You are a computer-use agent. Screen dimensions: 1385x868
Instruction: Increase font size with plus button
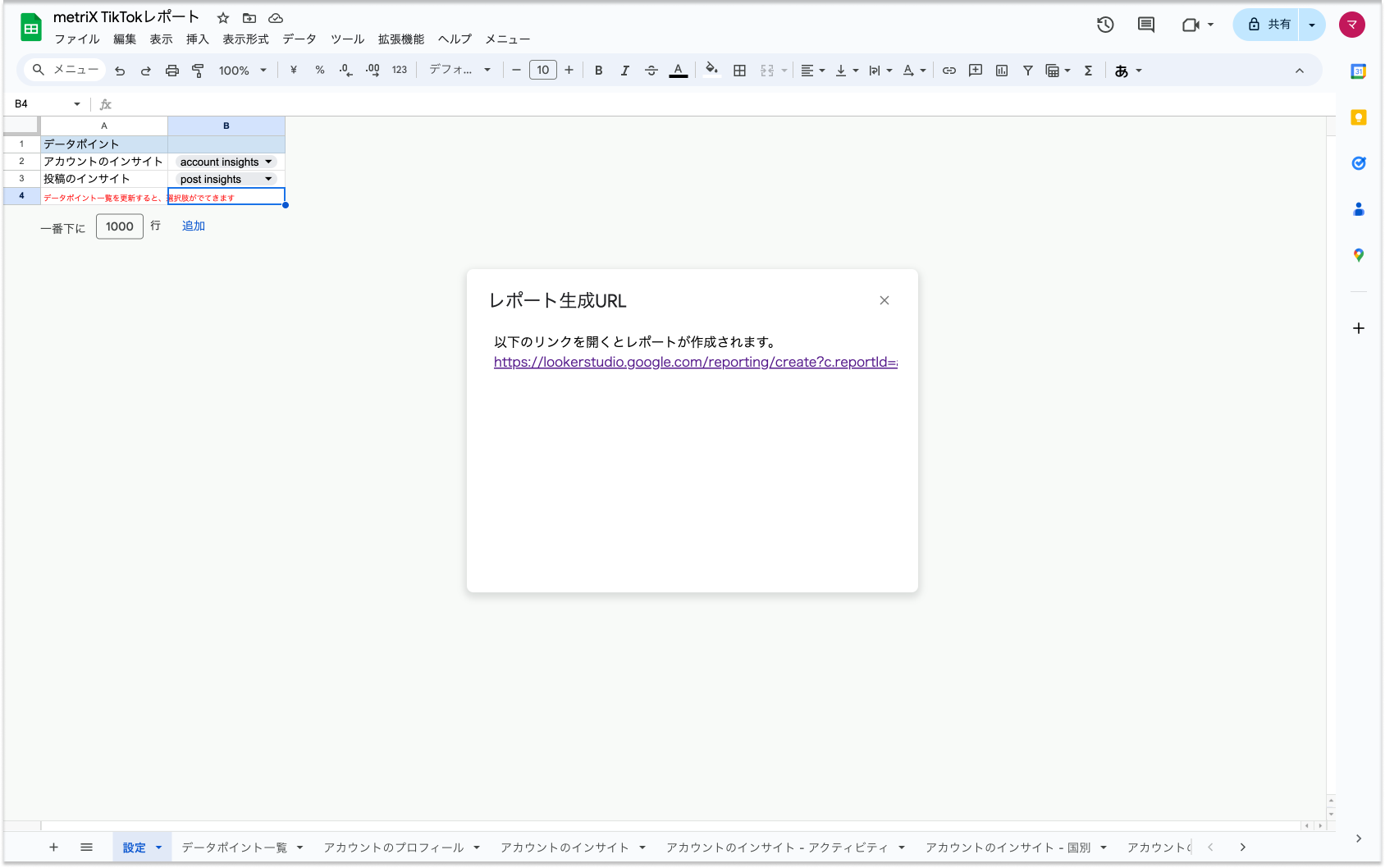pos(569,71)
